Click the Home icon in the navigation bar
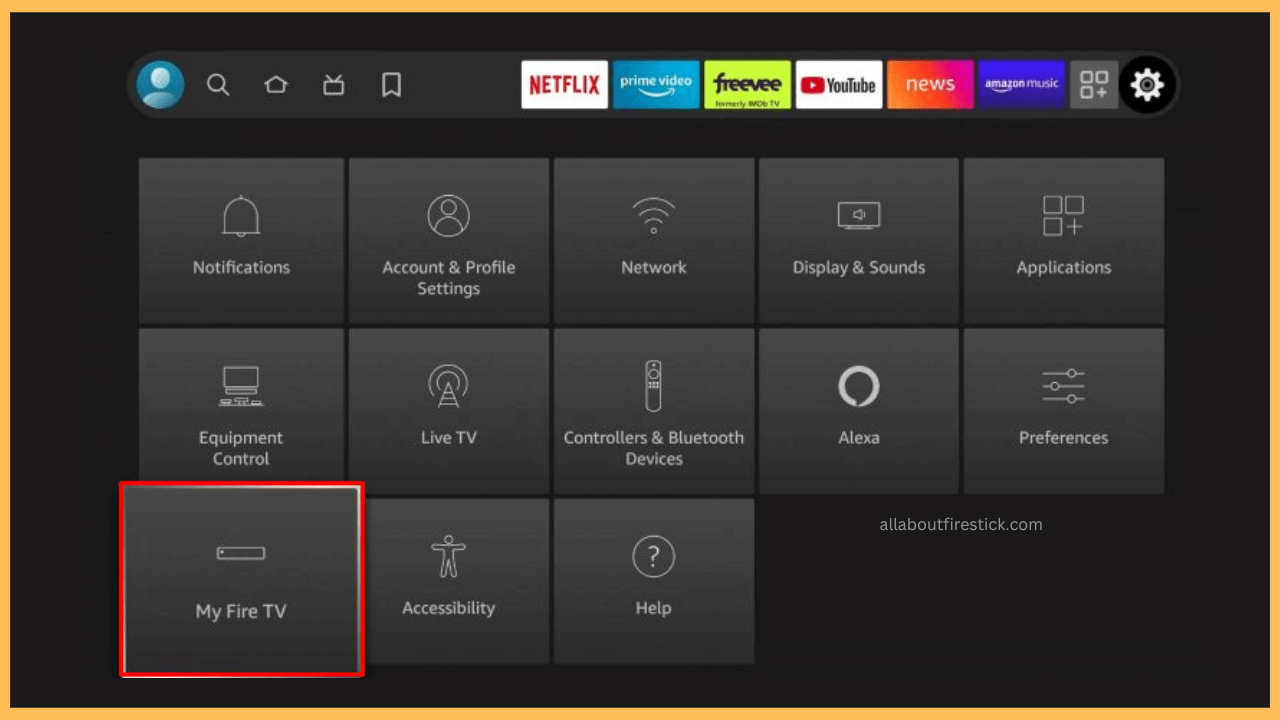Image resolution: width=1280 pixels, height=720 pixels. pos(276,85)
